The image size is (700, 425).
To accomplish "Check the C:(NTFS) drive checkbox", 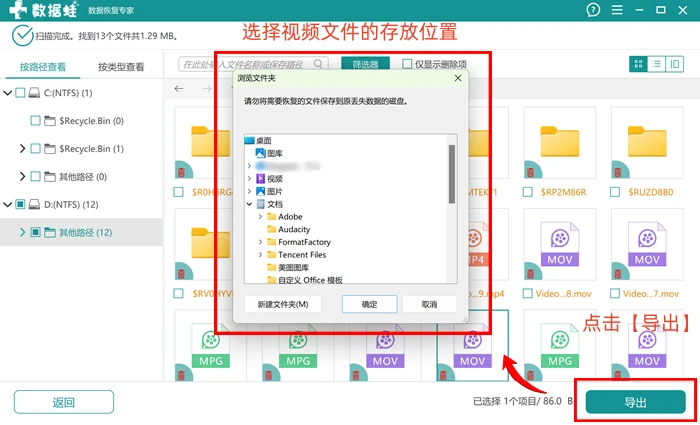I will click(20, 93).
